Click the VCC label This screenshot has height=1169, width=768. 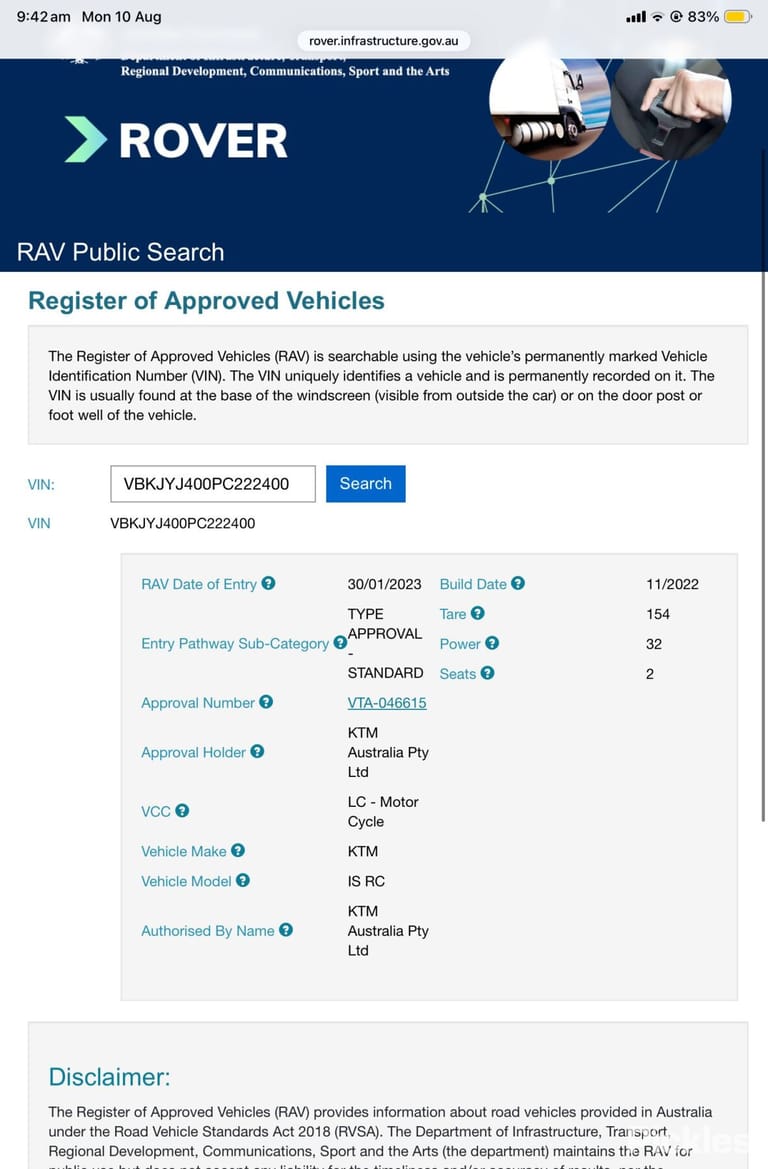coord(156,811)
